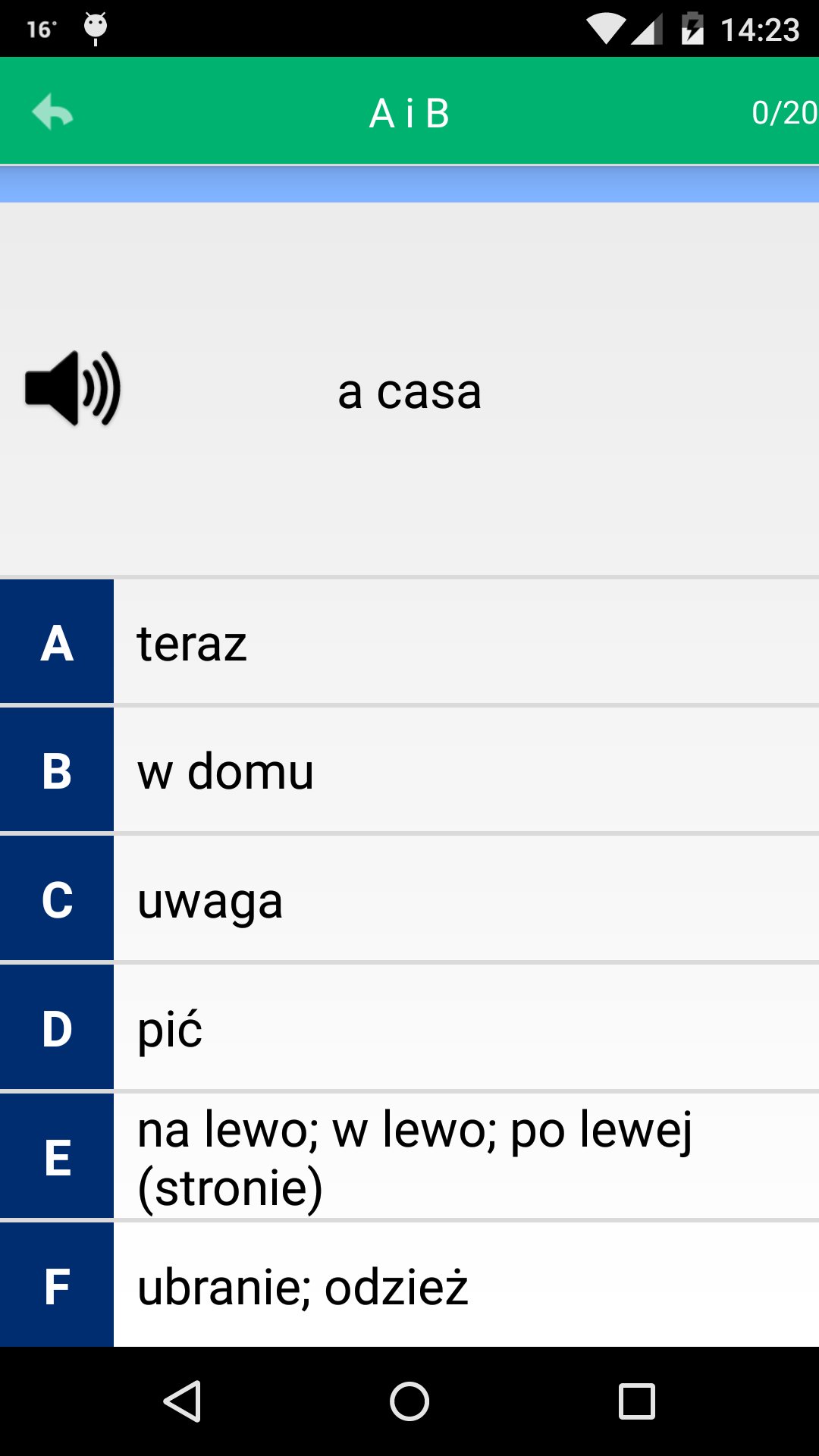
Task: Choose the letter F tile
Action: click(x=57, y=1286)
